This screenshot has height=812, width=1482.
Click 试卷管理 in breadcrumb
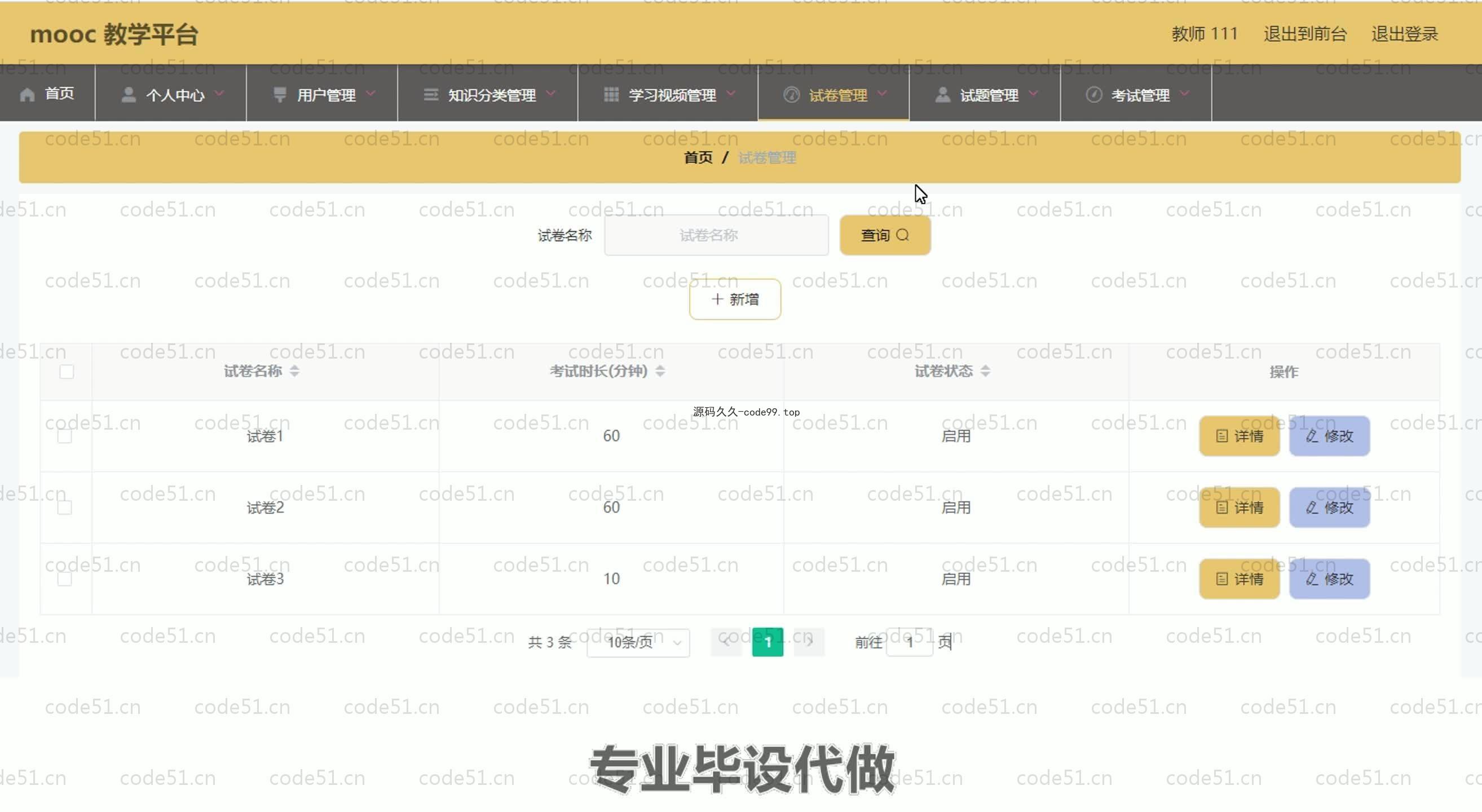[x=767, y=157]
